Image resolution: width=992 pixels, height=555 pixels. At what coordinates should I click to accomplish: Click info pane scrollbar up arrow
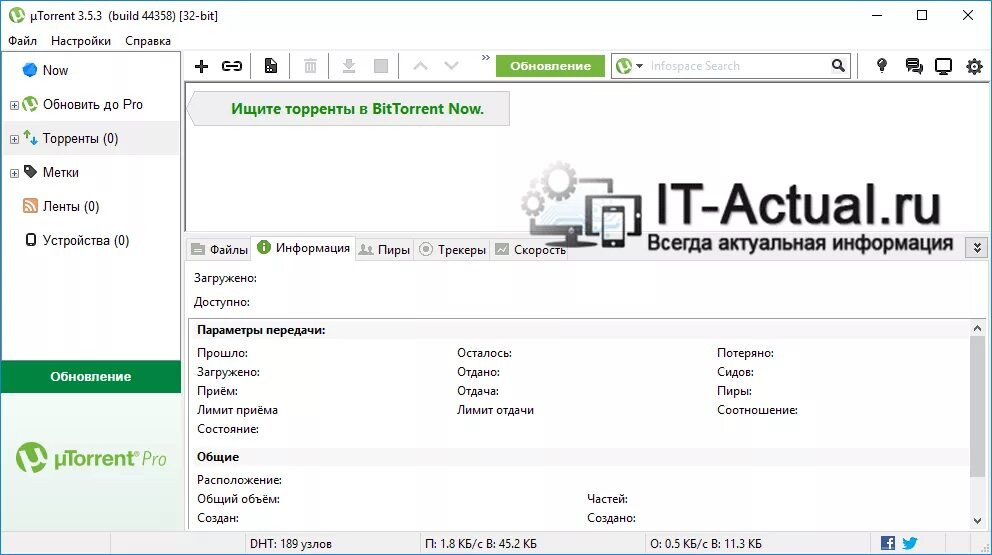pos(977,328)
